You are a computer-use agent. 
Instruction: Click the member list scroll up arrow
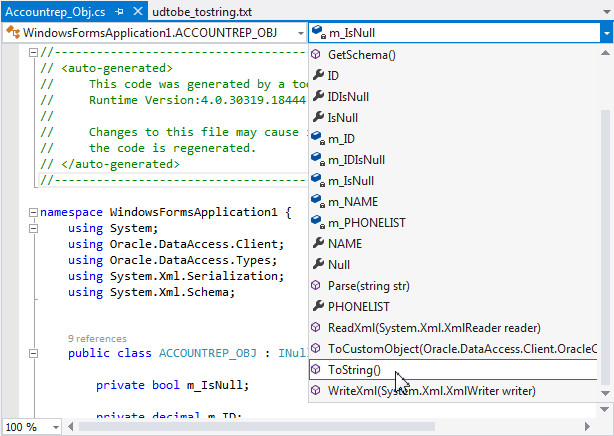tap(605, 52)
